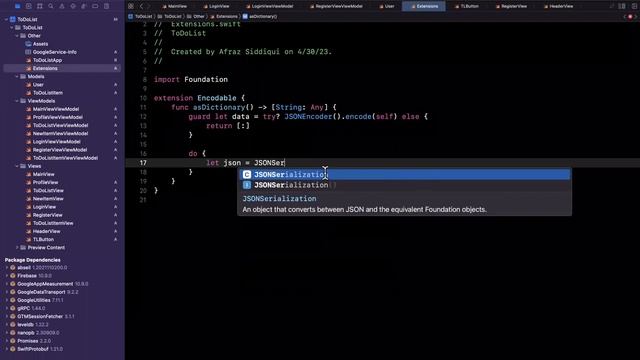
Task: Open the Bookmarks navigator icon
Action: pyautogui.click(x=40, y=6)
